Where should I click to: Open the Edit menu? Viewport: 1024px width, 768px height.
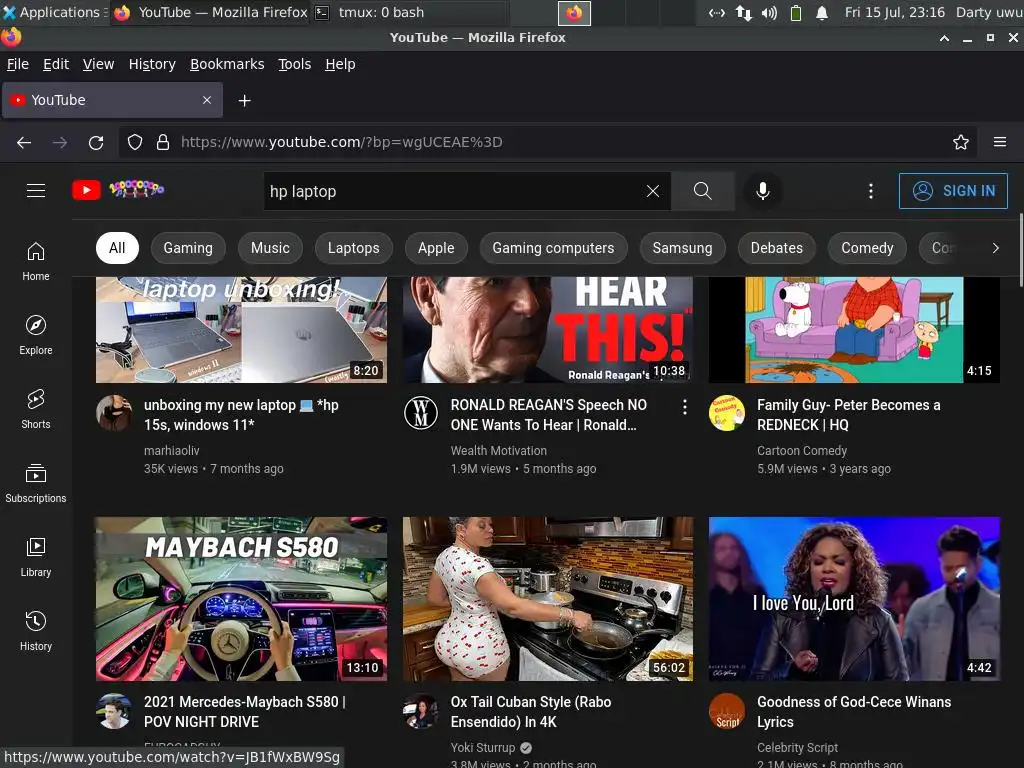click(56, 64)
